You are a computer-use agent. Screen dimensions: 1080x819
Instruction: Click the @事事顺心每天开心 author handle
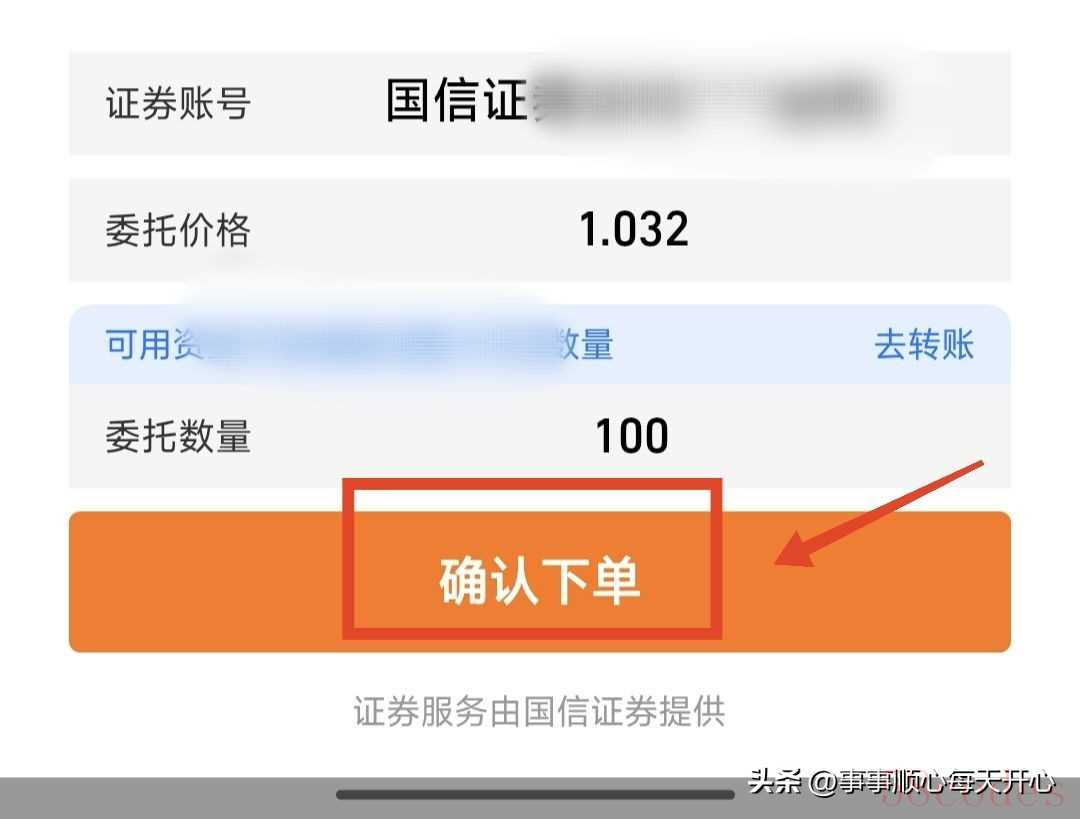[933, 782]
